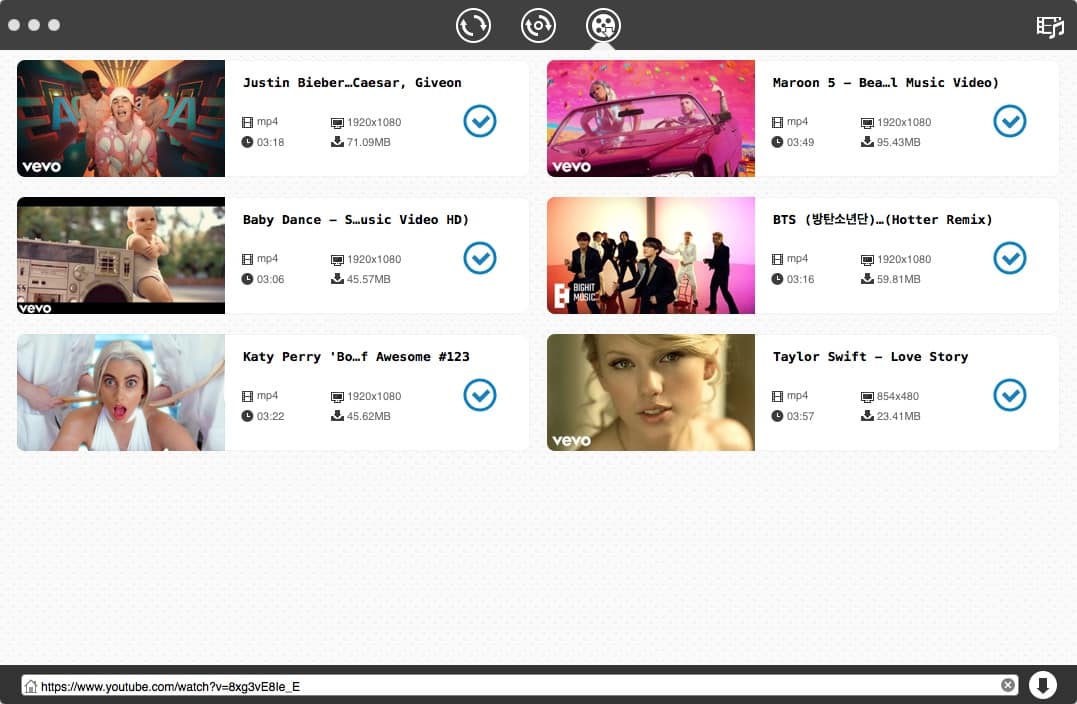Click the clock icon beside 03:18

[247, 142]
